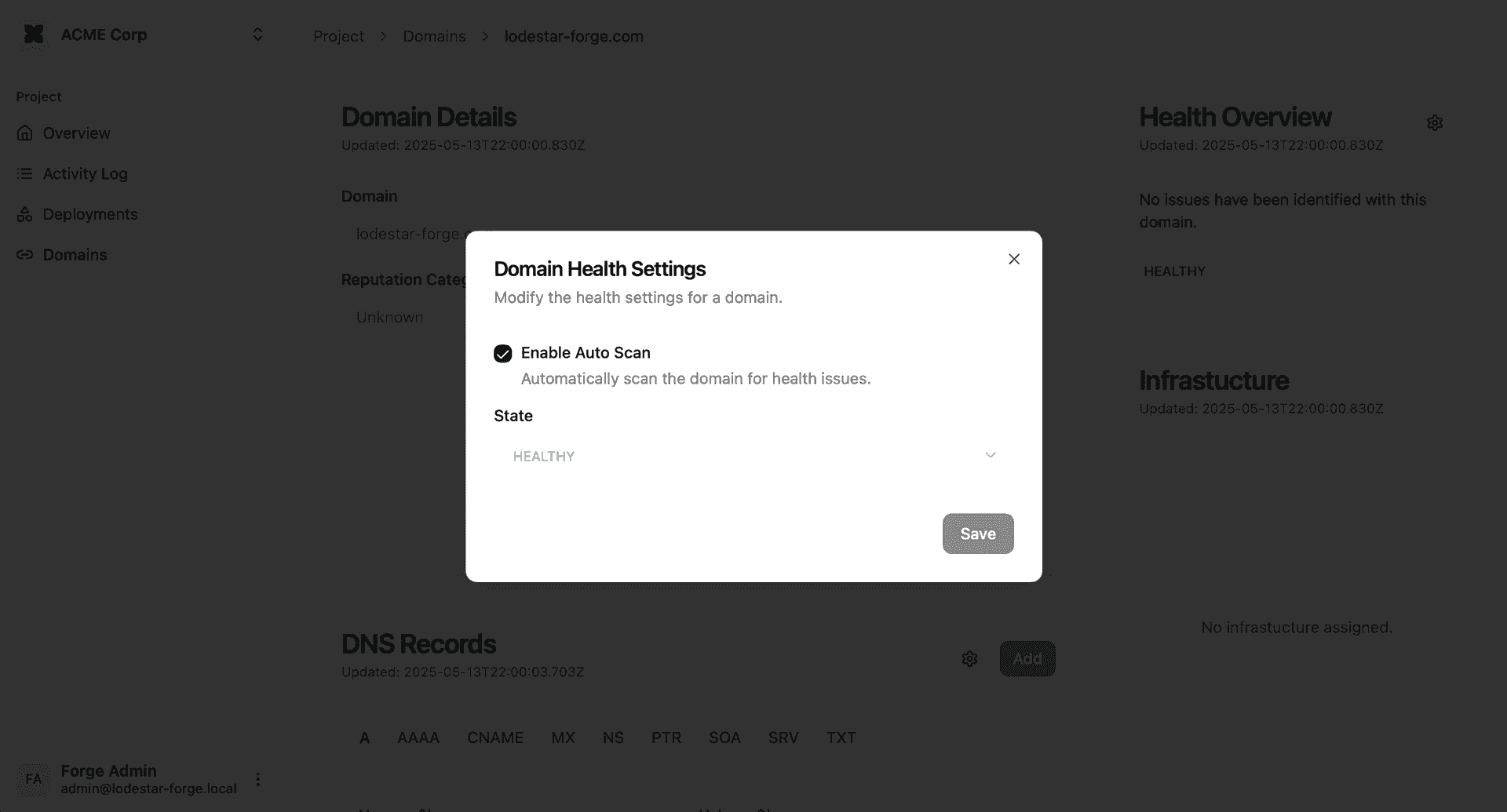Image resolution: width=1507 pixels, height=812 pixels.
Task: Click the Save button
Action: click(978, 533)
